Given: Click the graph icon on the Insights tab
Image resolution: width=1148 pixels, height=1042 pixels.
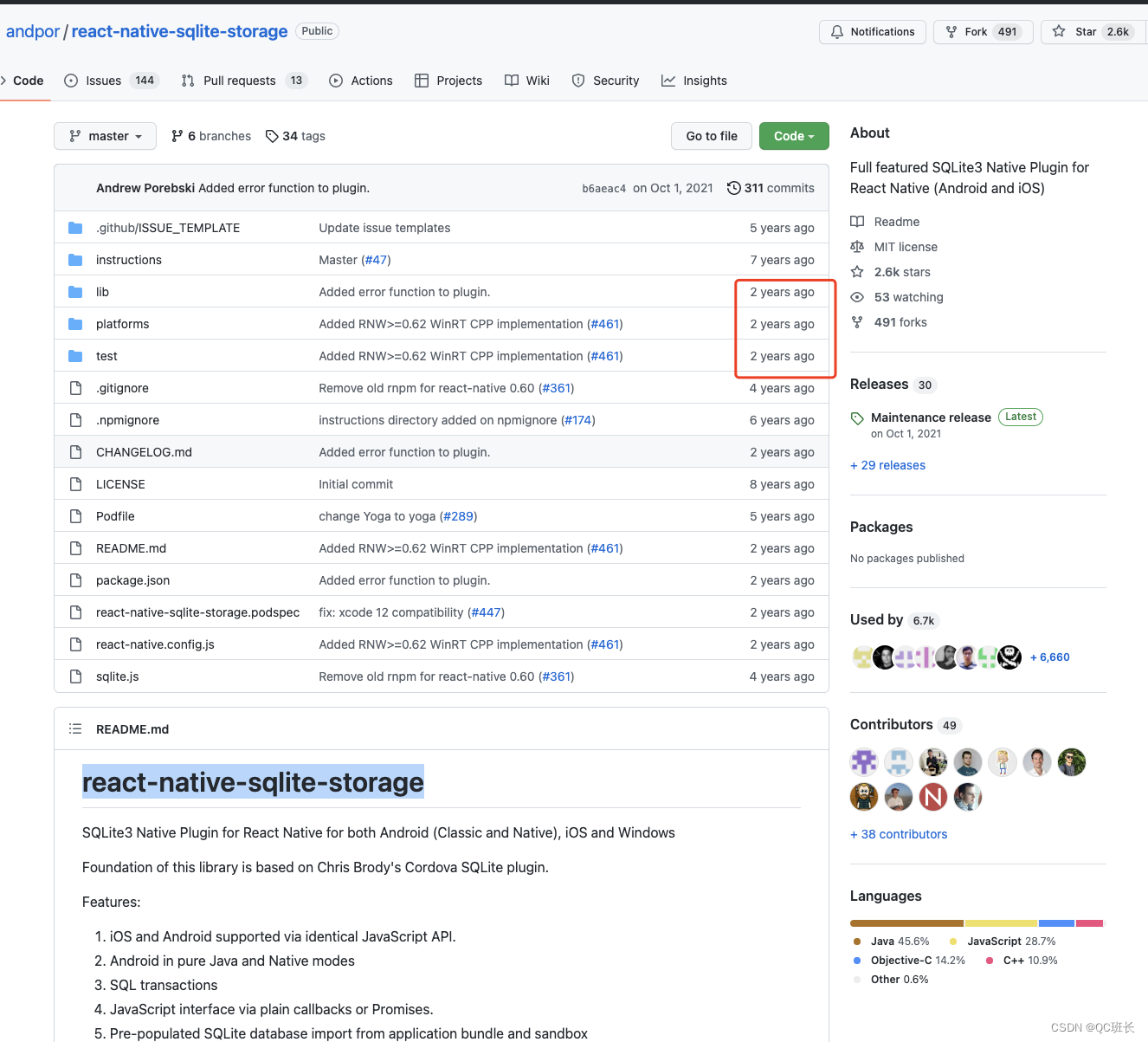Looking at the screenshot, I should tap(668, 80).
